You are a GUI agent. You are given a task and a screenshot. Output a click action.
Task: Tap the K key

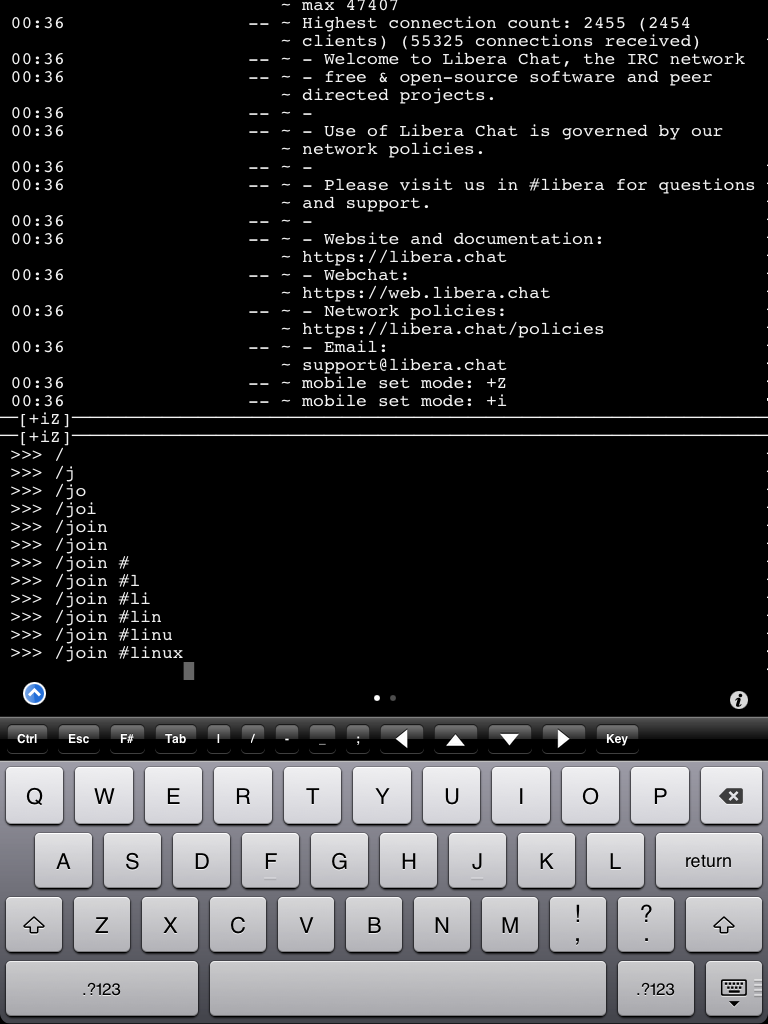coord(547,860)
